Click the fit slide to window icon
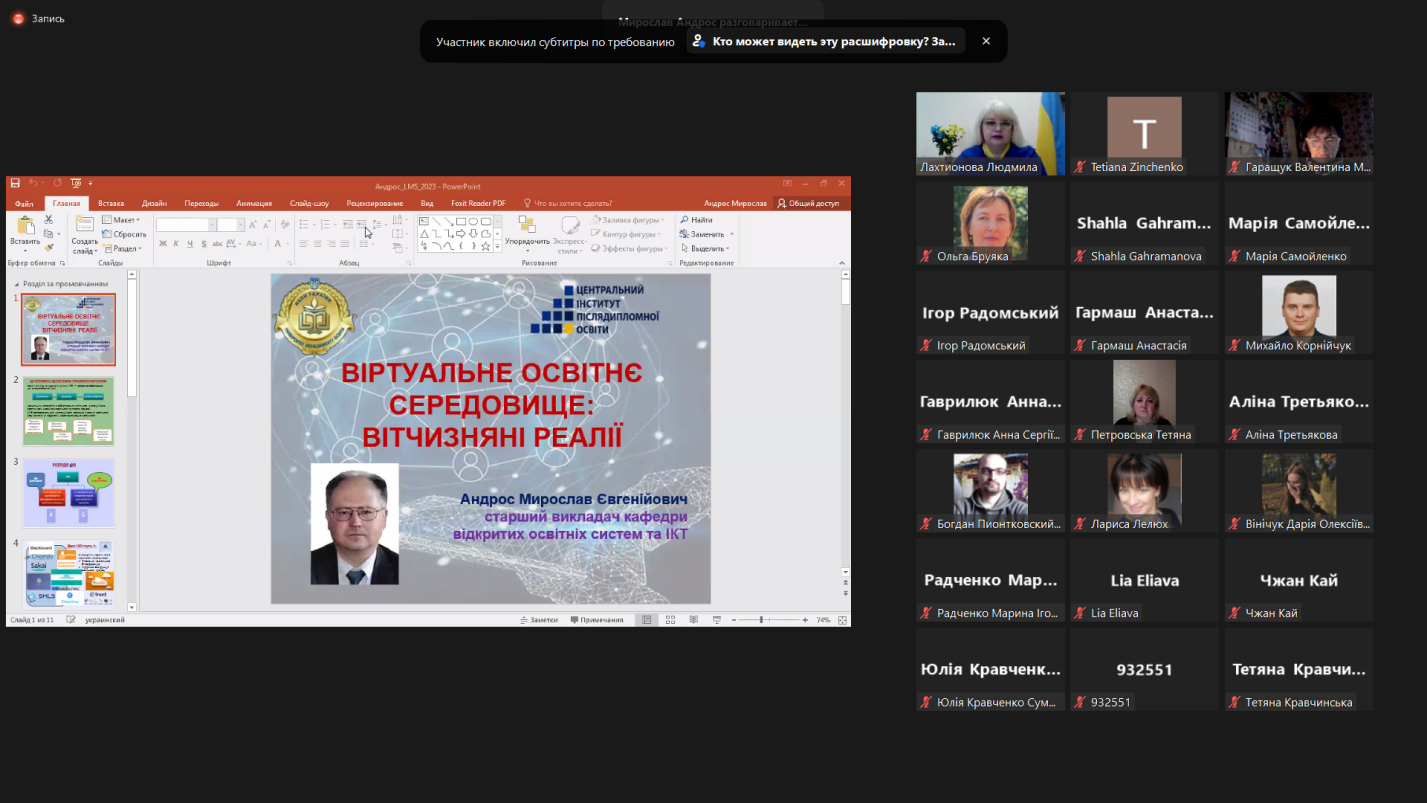Screen dimensions: 1427x803 pos(843,620)
